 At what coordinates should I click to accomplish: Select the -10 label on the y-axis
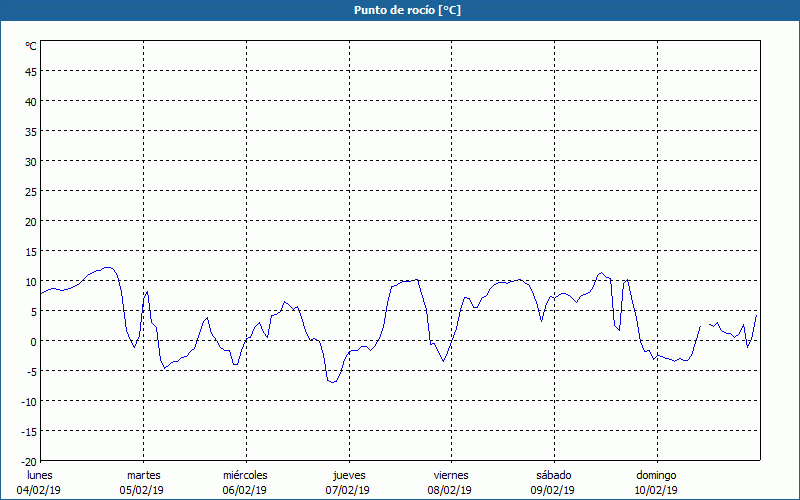click(28, 401)
